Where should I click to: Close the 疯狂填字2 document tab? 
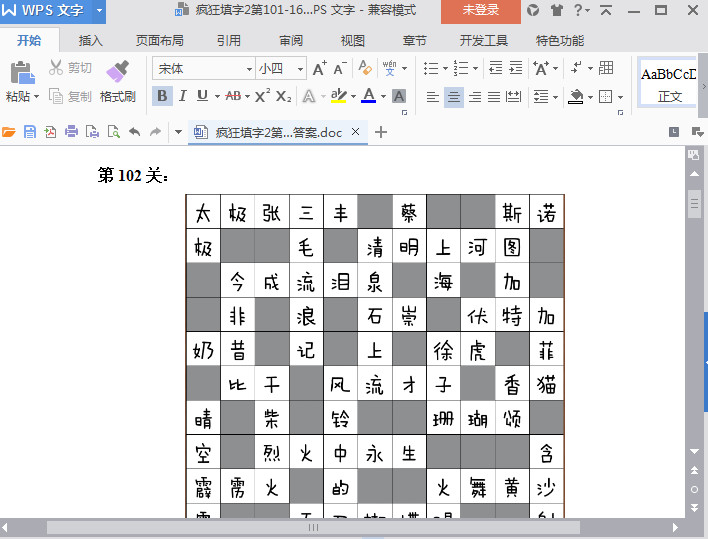tap(355, 131)
